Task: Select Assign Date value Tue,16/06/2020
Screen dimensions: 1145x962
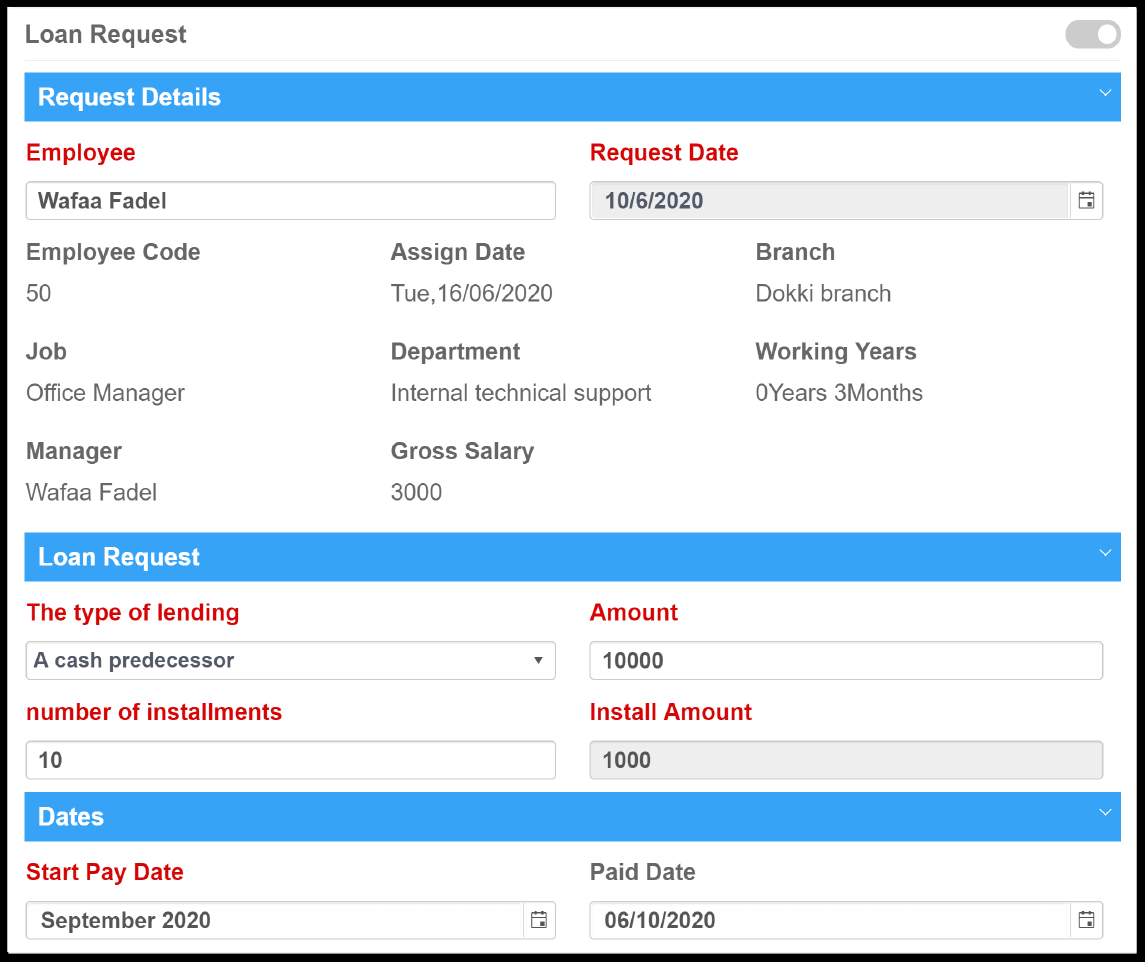Action: point(472,294)
